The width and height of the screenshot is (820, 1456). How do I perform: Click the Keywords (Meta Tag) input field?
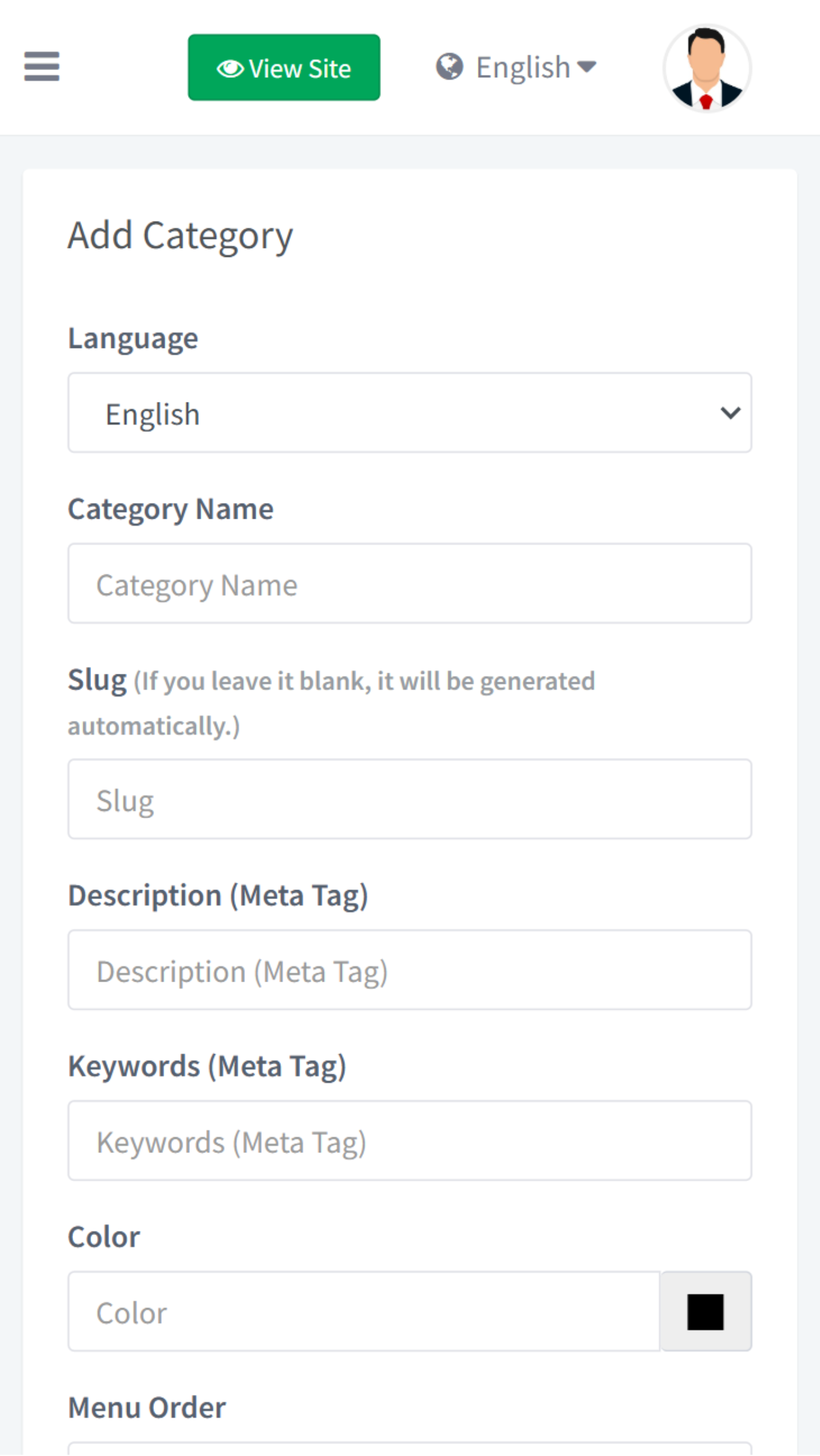point(409,1141)
